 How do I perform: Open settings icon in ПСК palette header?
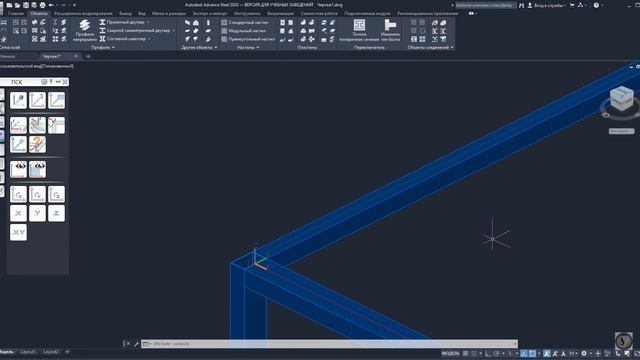click(44, 82)
